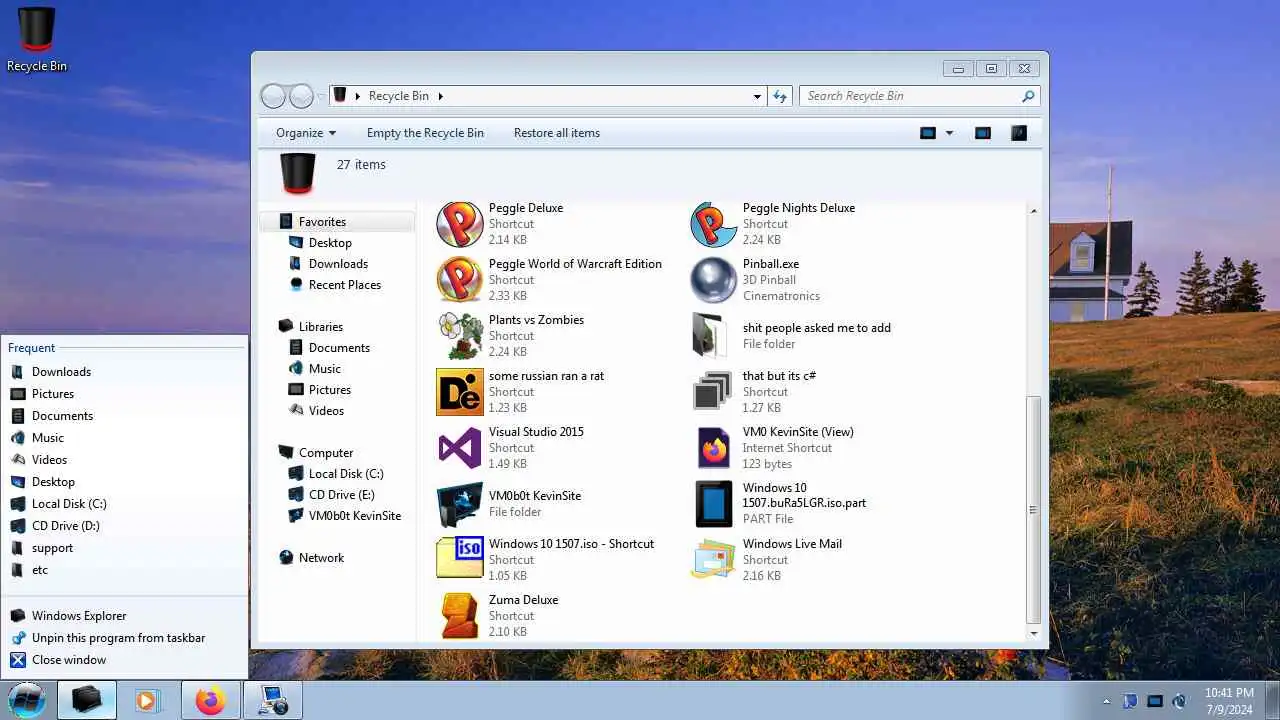Screen dimensions: 1280x720
Task: Click Empty the Recycle Bin
Action: tap(425, 133)
